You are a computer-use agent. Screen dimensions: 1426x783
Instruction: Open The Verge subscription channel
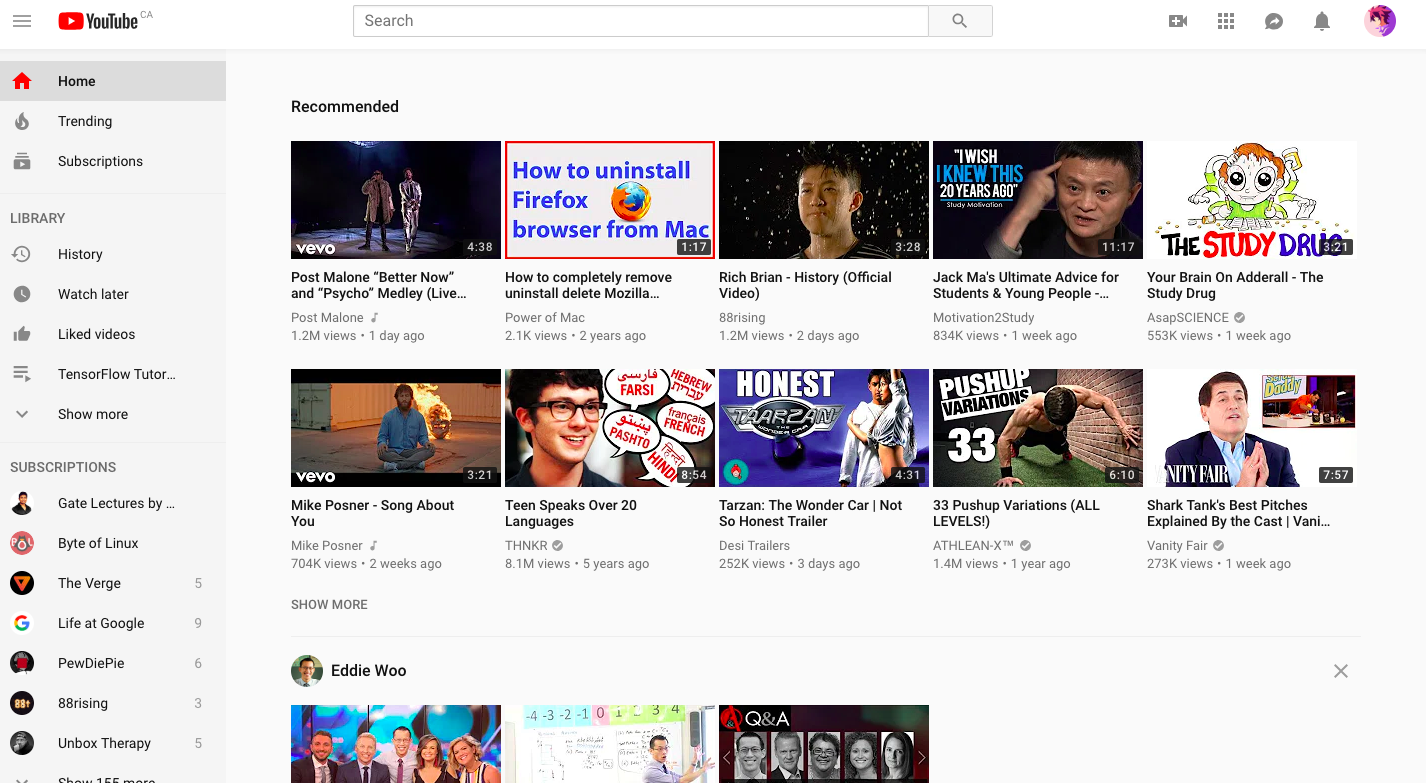tap(89, 583)
